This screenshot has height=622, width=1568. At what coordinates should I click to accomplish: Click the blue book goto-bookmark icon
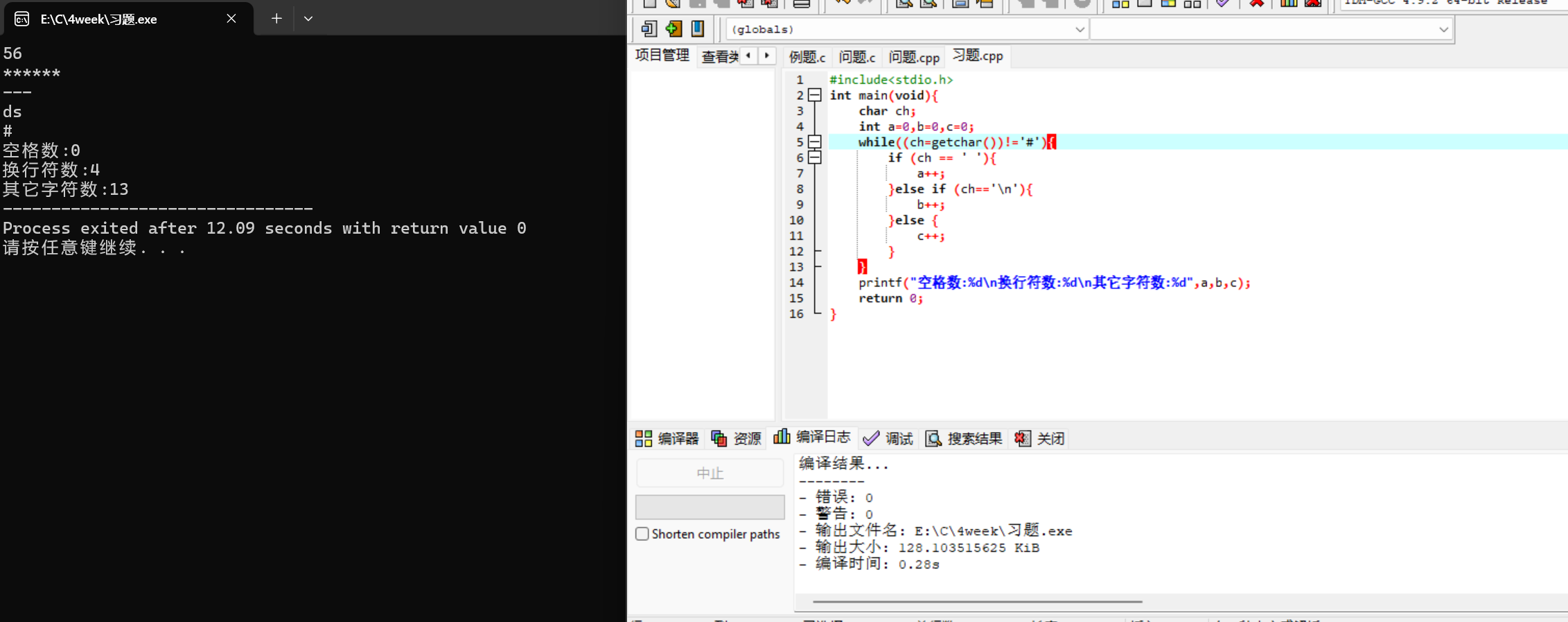[697, 28]
